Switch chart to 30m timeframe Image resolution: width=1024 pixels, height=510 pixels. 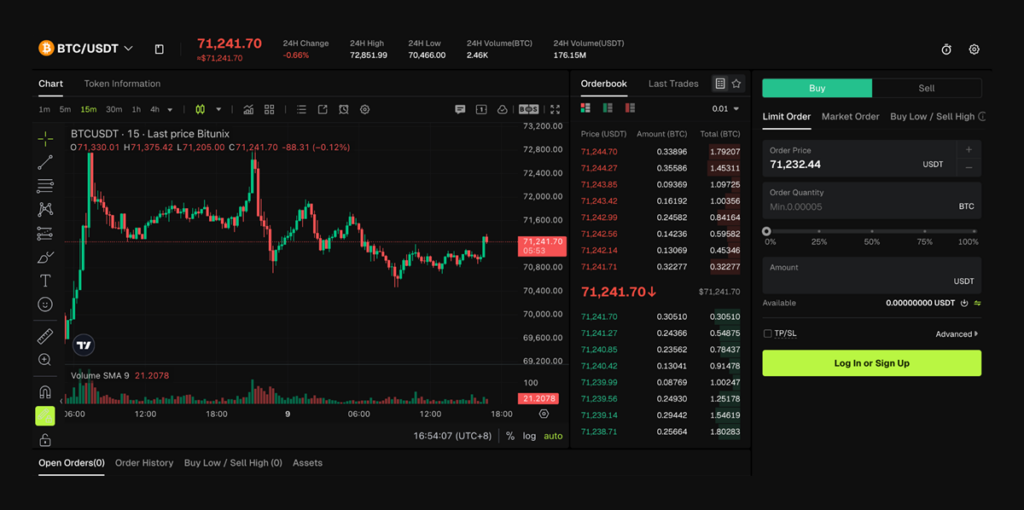point(114,110)
